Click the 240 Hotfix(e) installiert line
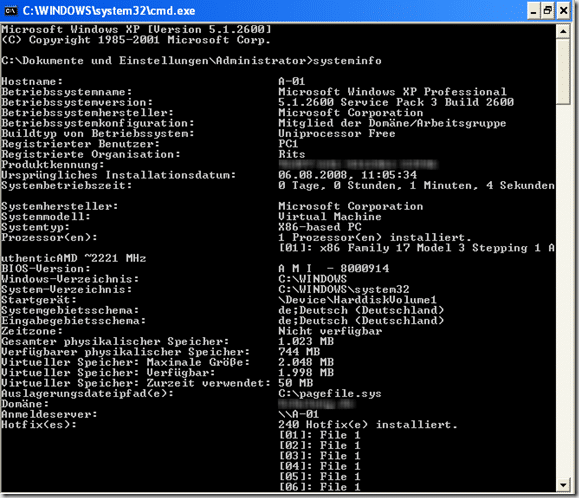This screenshot has height=498, width=579. (x=368, y=425)
